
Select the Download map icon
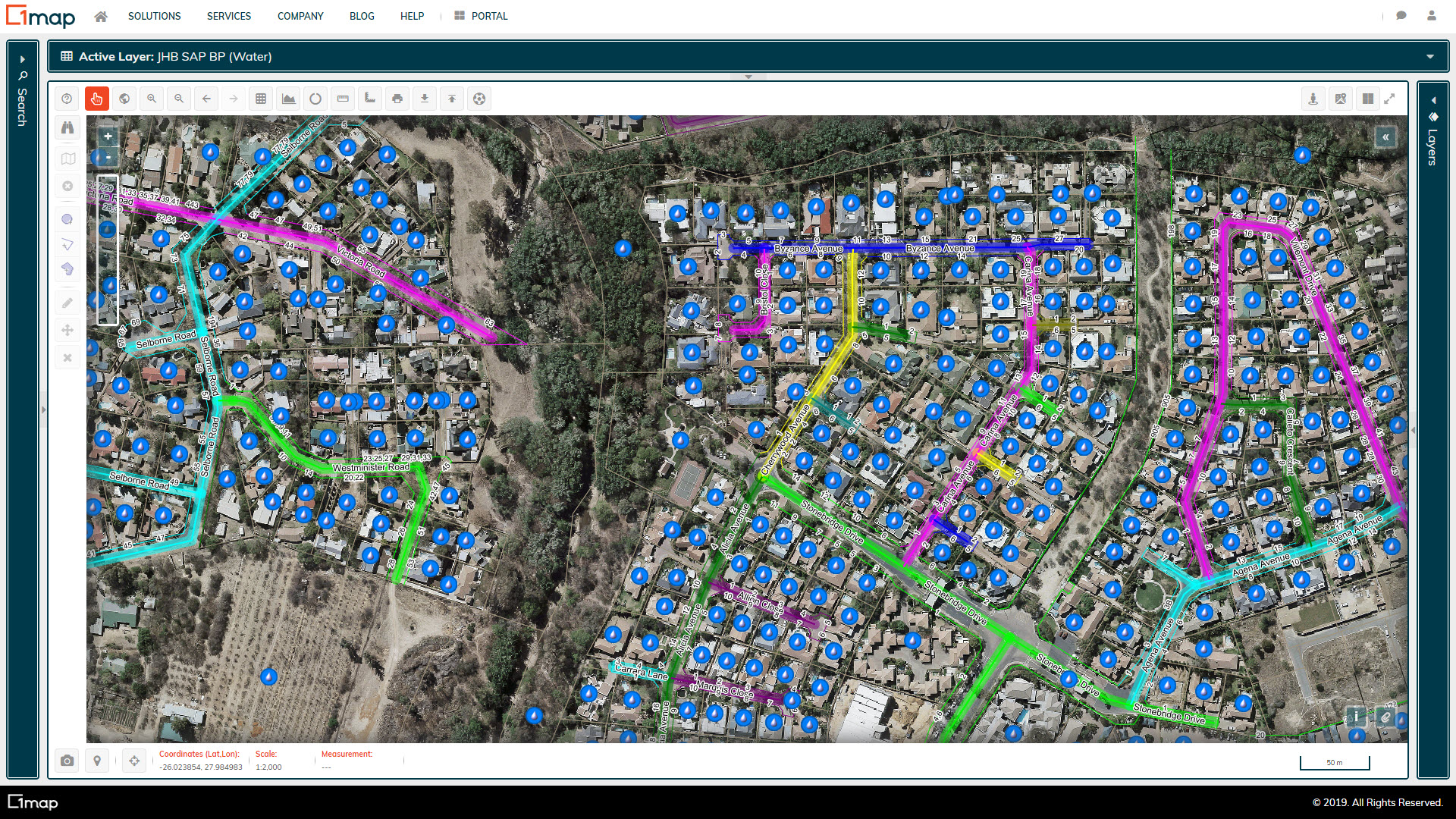425,98
